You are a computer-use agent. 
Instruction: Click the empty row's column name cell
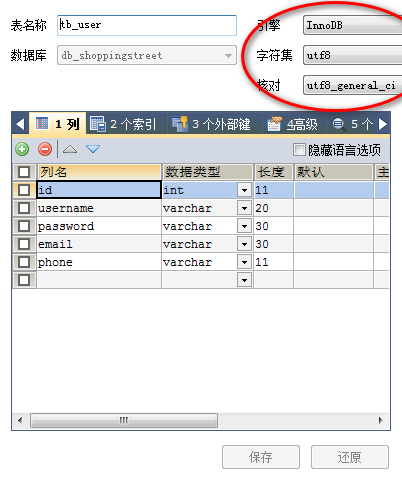(99, 280)
